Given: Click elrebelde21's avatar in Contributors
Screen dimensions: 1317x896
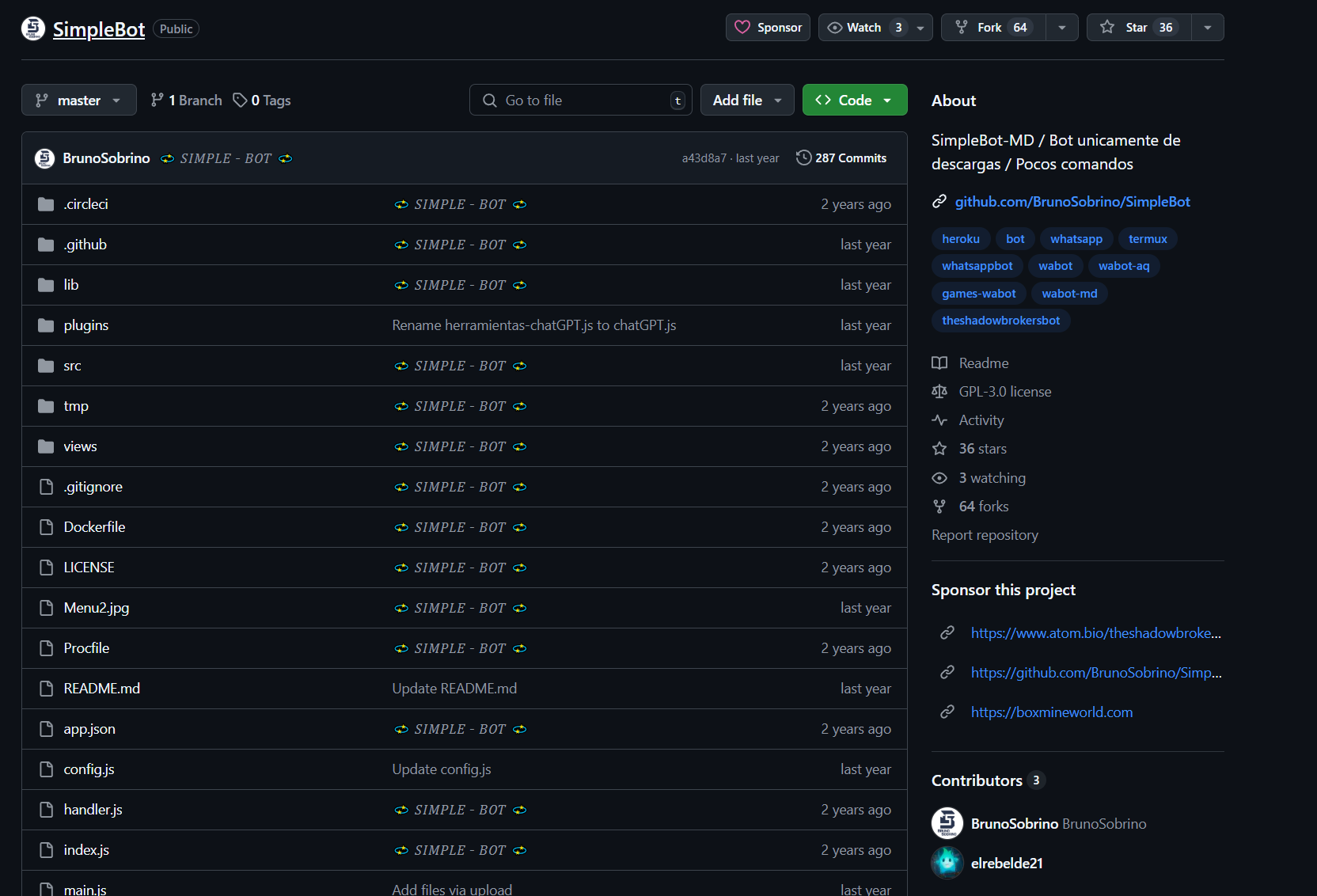Looking at the screenshot, I should (947, 863).
